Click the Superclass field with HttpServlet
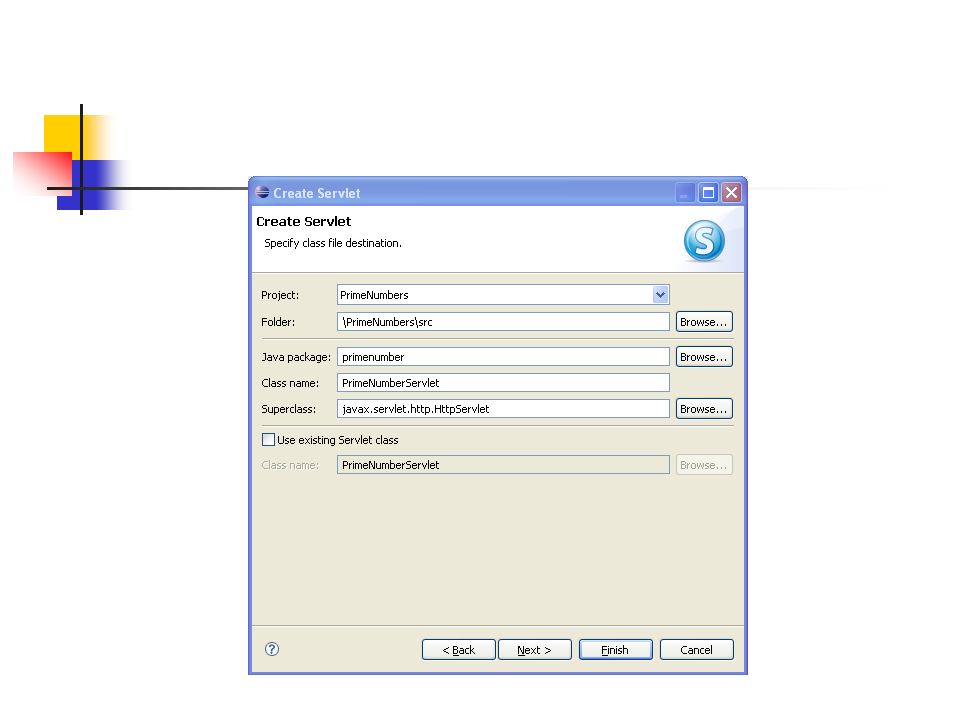The height and width of the screenshot is (720, 960). [x=503, y=409]
